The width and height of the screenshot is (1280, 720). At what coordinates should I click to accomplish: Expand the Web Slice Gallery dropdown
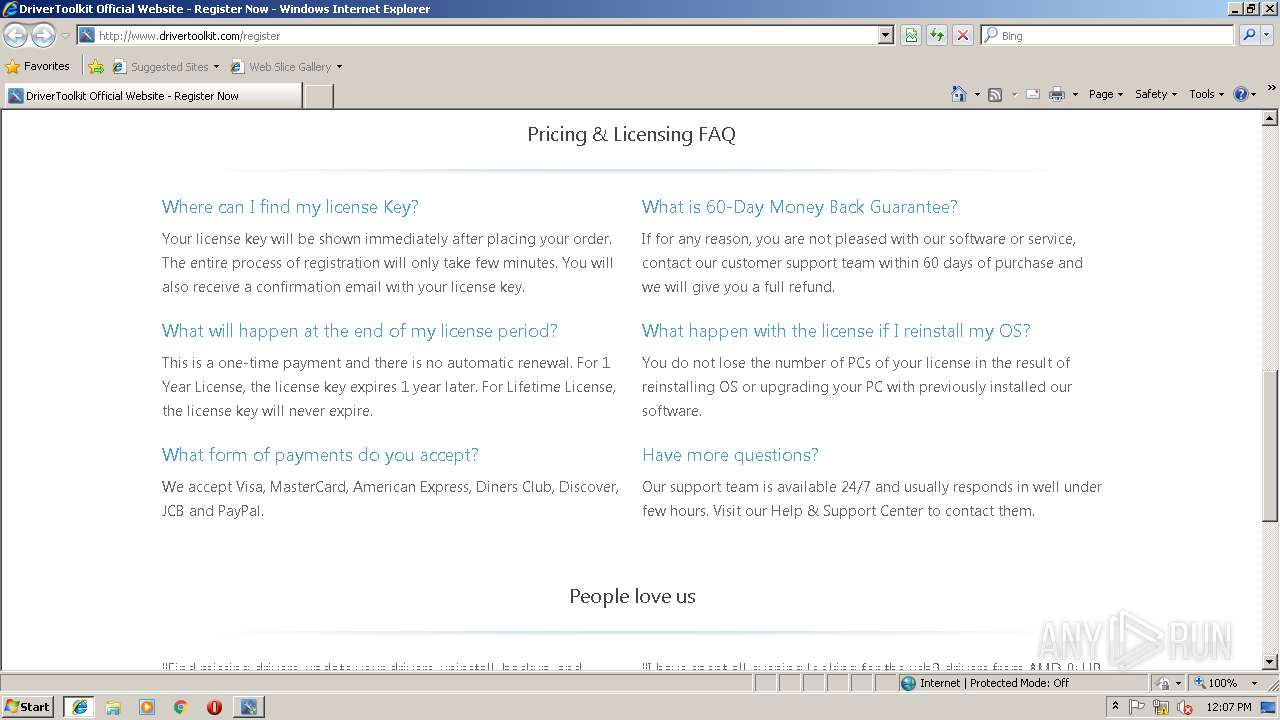point(339,67)
